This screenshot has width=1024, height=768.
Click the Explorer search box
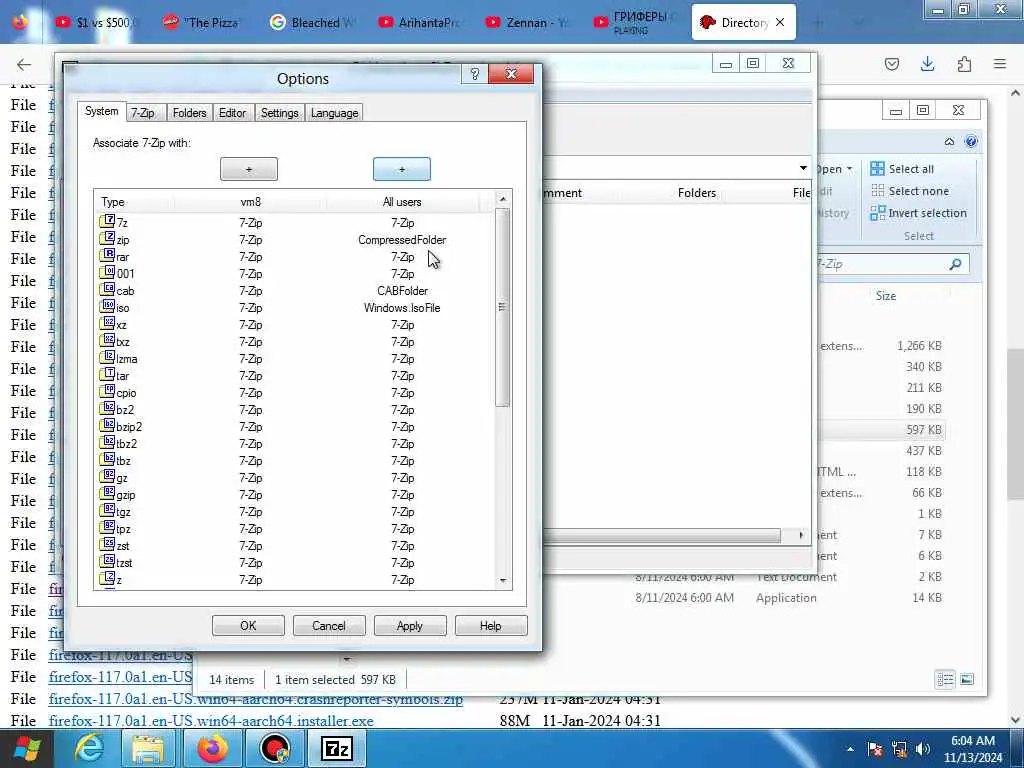pyautogui.click(x=891, y=264)
